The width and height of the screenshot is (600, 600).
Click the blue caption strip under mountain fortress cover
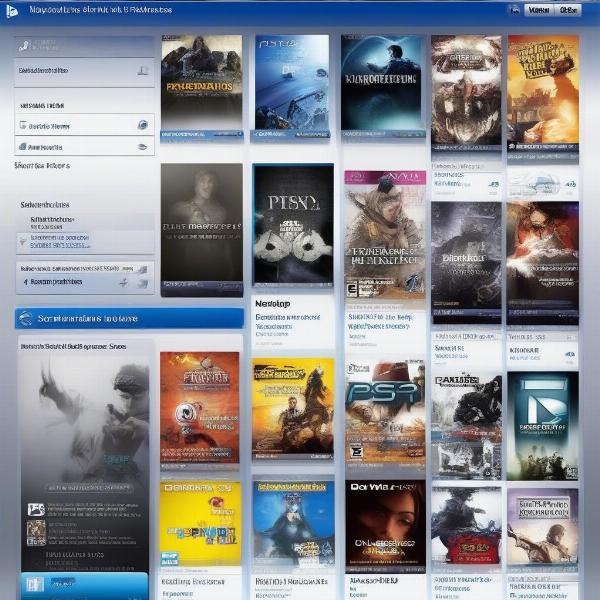tap(202, 134)
